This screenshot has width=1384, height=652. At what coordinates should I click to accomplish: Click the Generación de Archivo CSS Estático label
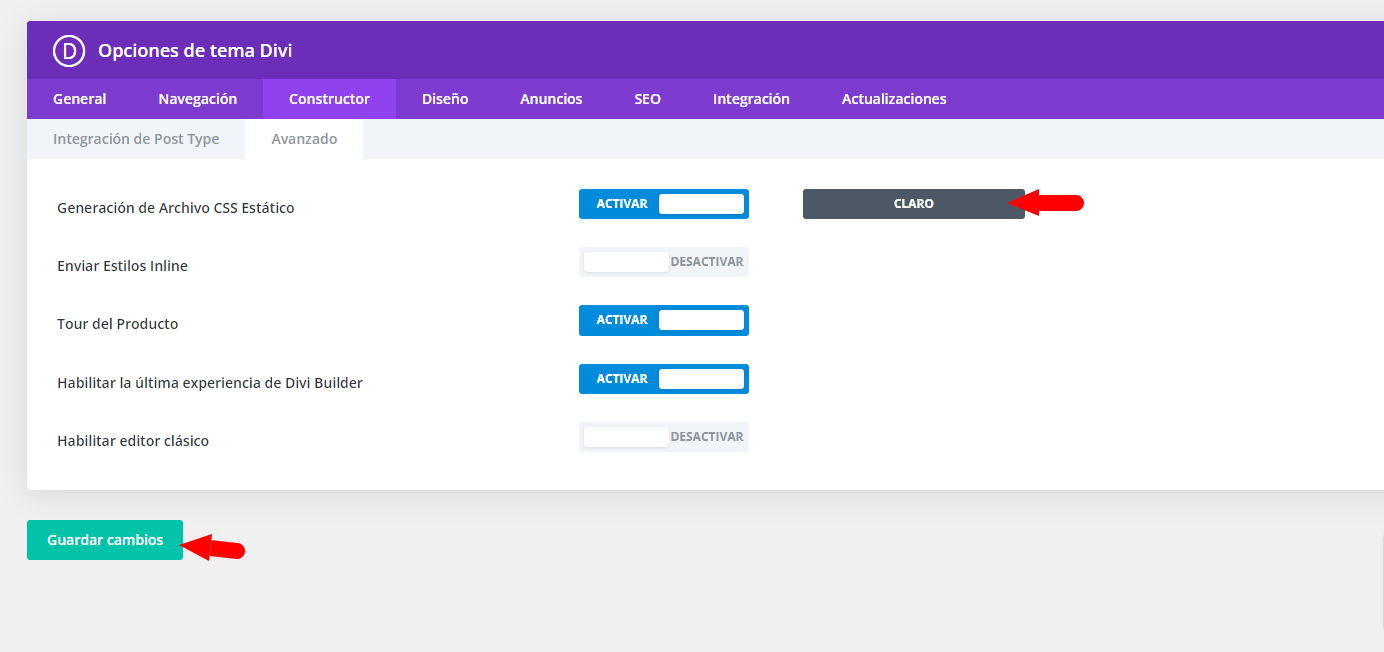point(176,208)
